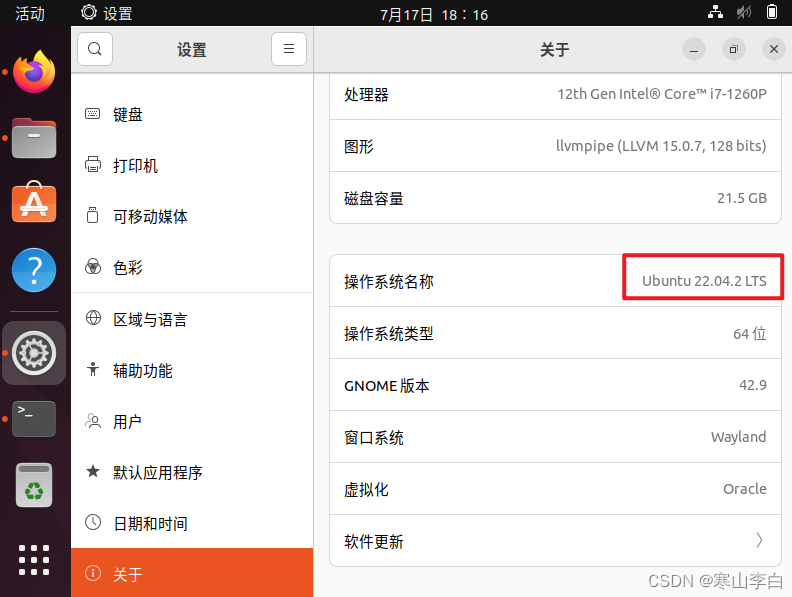Click the star icon beside 默认应用程序
792x597 pixels.
click(x=93, y=471)
